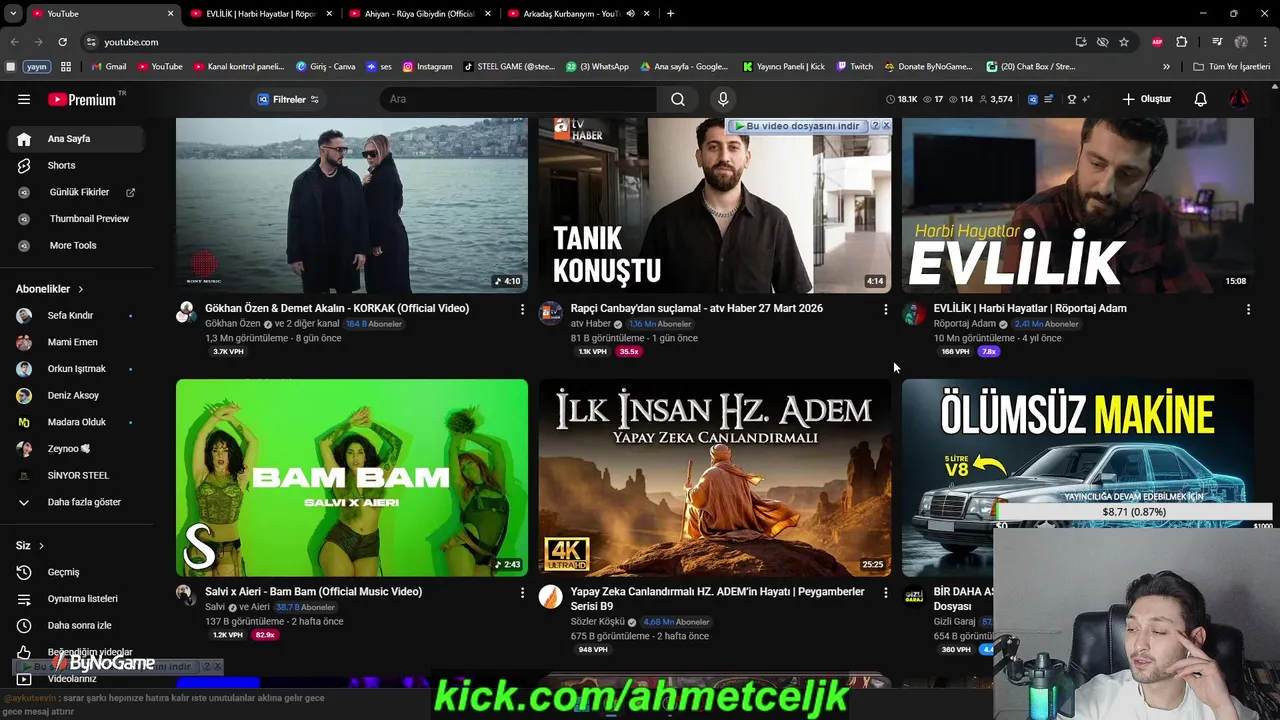
Task: Open Mami Emen subscription channel
Action: click(x=78, y=342)
